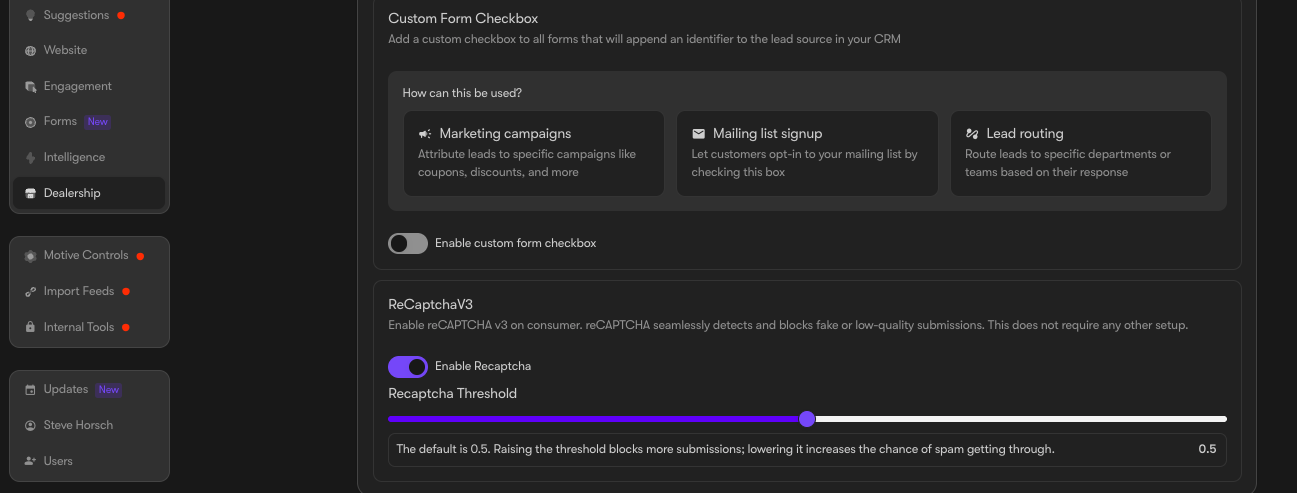Select the Marketing campaigns card
The width and height of the screenshot is (1297, 493).
(534, 153)
